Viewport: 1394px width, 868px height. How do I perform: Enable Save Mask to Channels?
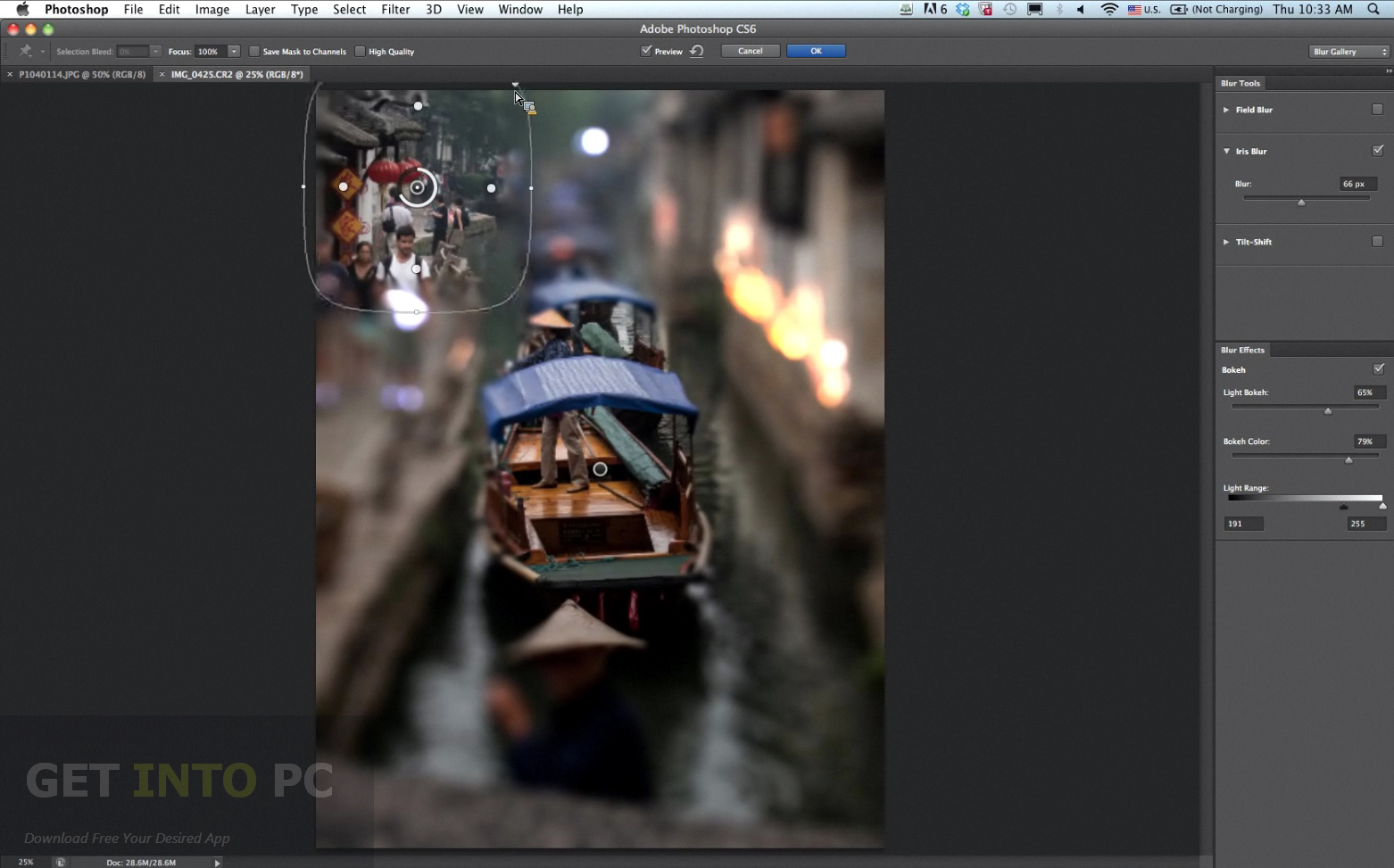pos(254,52)
